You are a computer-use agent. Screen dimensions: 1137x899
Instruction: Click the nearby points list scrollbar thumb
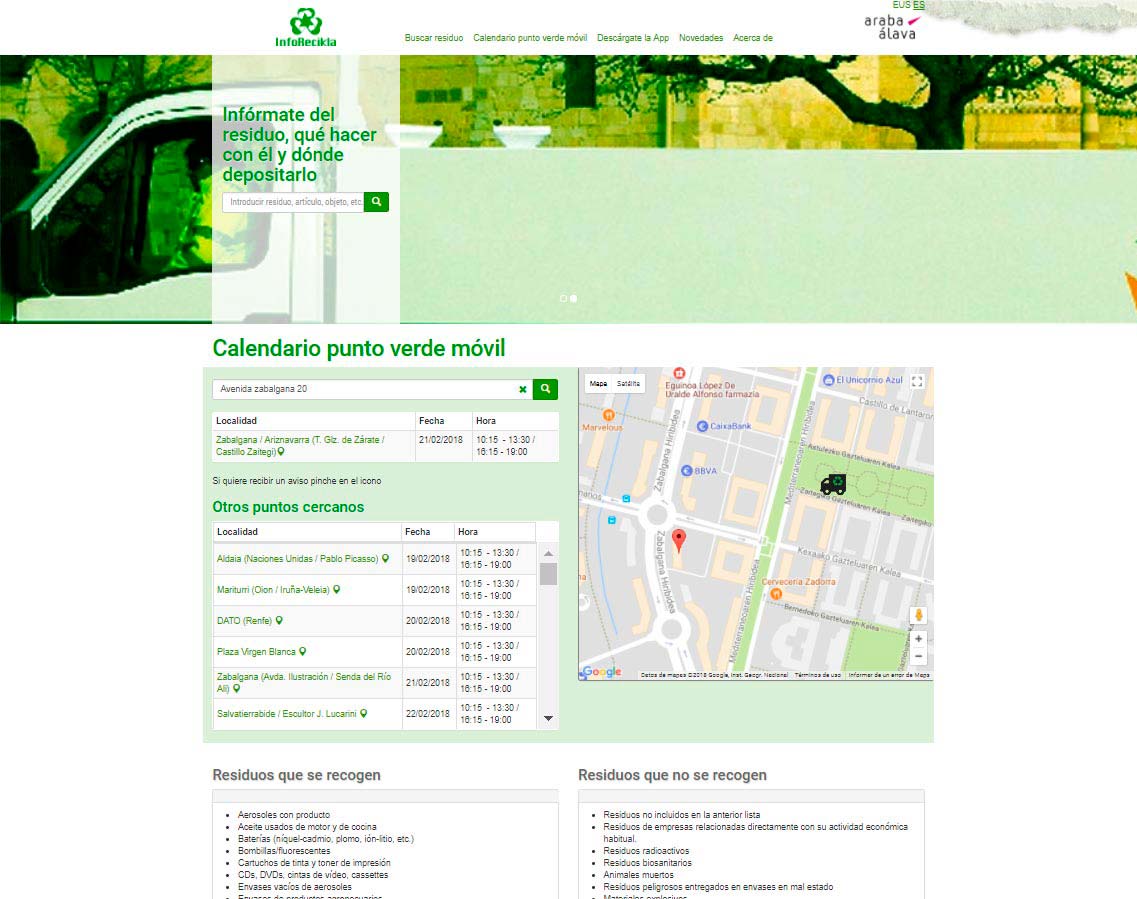[548, 573]
